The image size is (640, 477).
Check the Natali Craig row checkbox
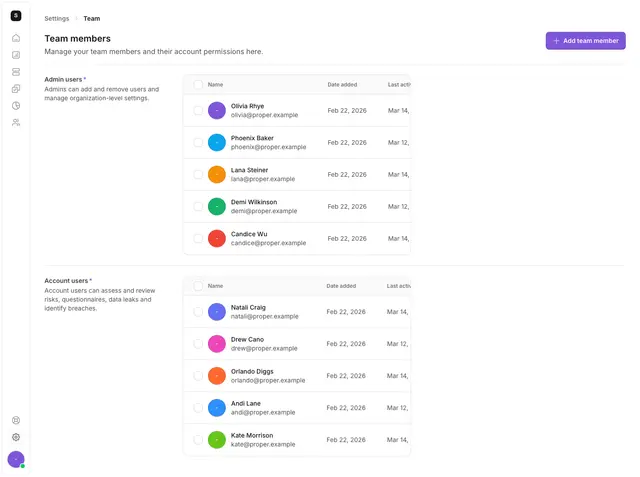[x=198, y=312]
